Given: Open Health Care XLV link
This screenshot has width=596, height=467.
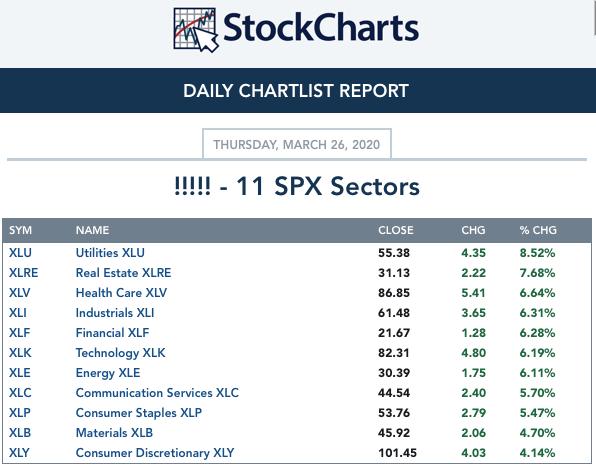Looking at the screenshot, I should tap(121, 293).
